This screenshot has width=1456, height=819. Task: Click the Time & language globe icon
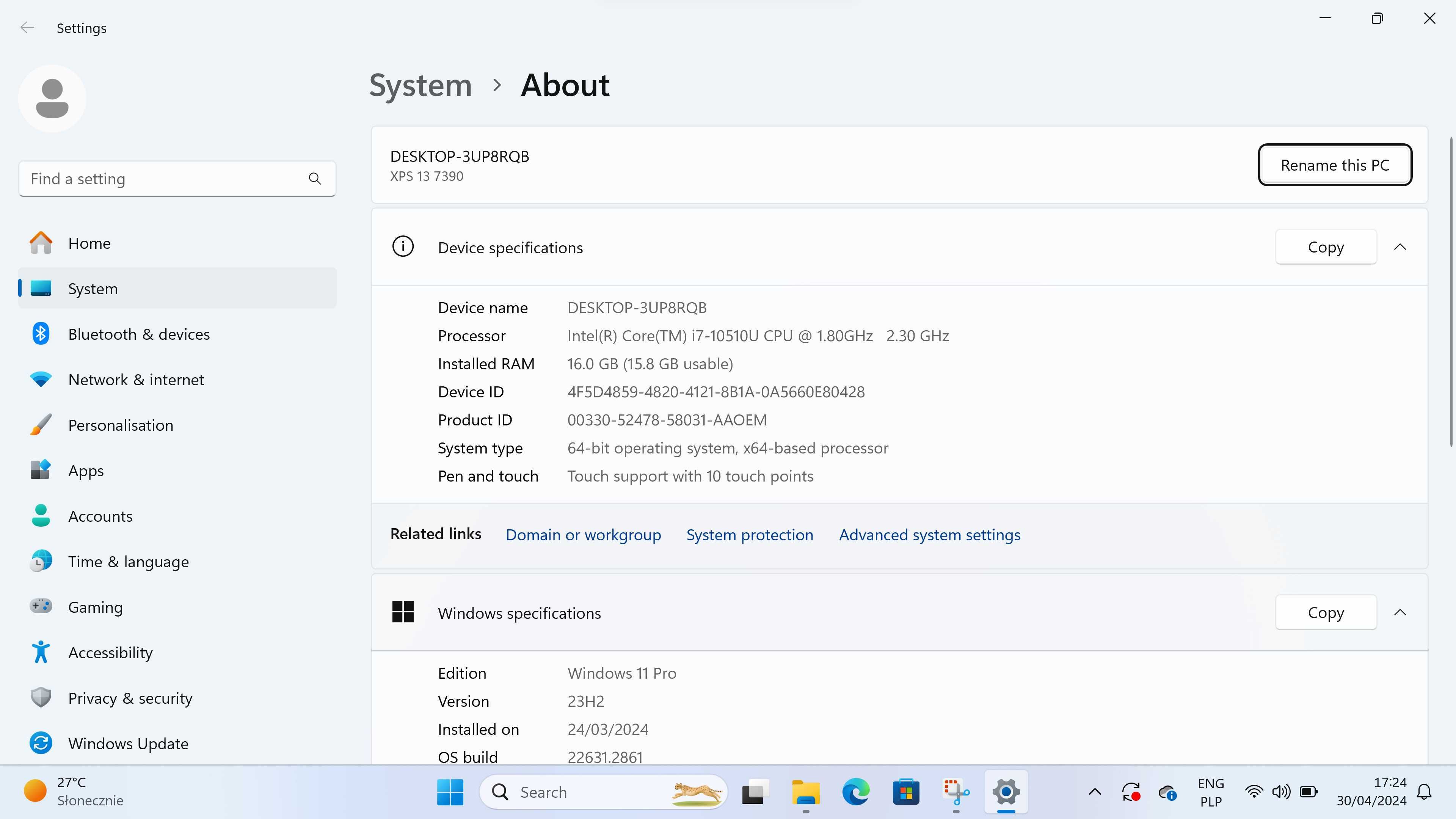coord(41,561)
